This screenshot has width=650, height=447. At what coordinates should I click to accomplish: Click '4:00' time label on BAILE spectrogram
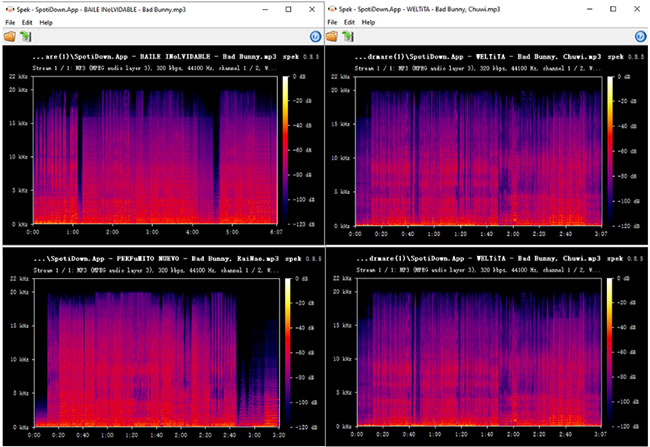click(192, 232)
